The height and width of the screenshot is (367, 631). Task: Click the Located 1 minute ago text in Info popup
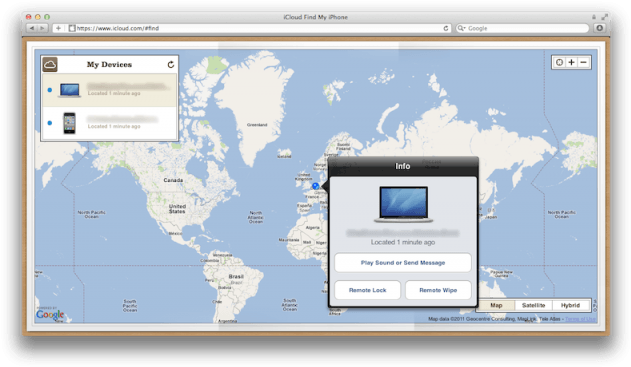[403, 242]
